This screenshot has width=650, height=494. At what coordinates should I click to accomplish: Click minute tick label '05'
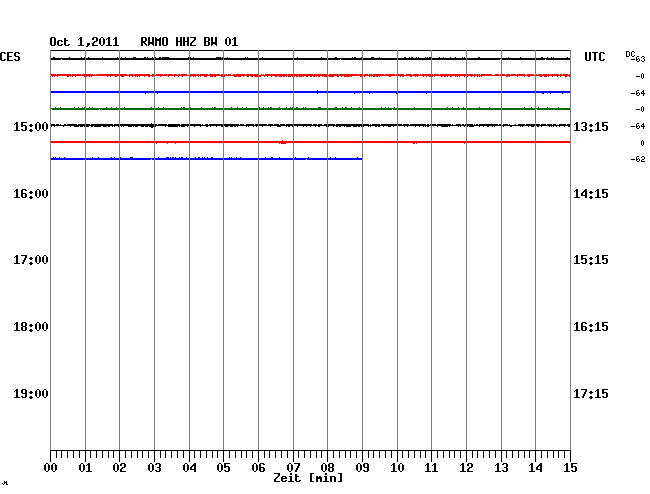[223, 468]
